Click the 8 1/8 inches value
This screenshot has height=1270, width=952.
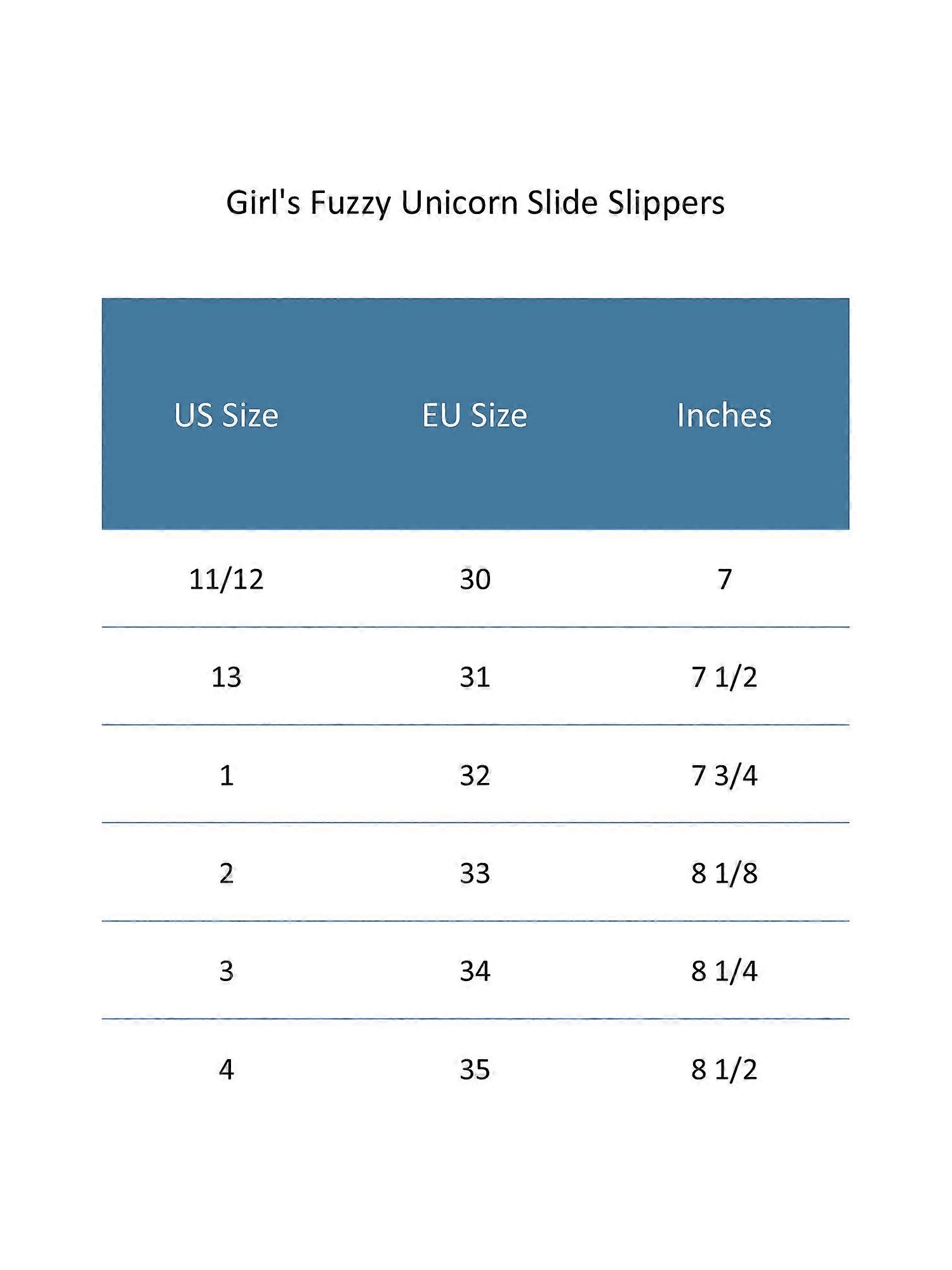pos(725,874)
